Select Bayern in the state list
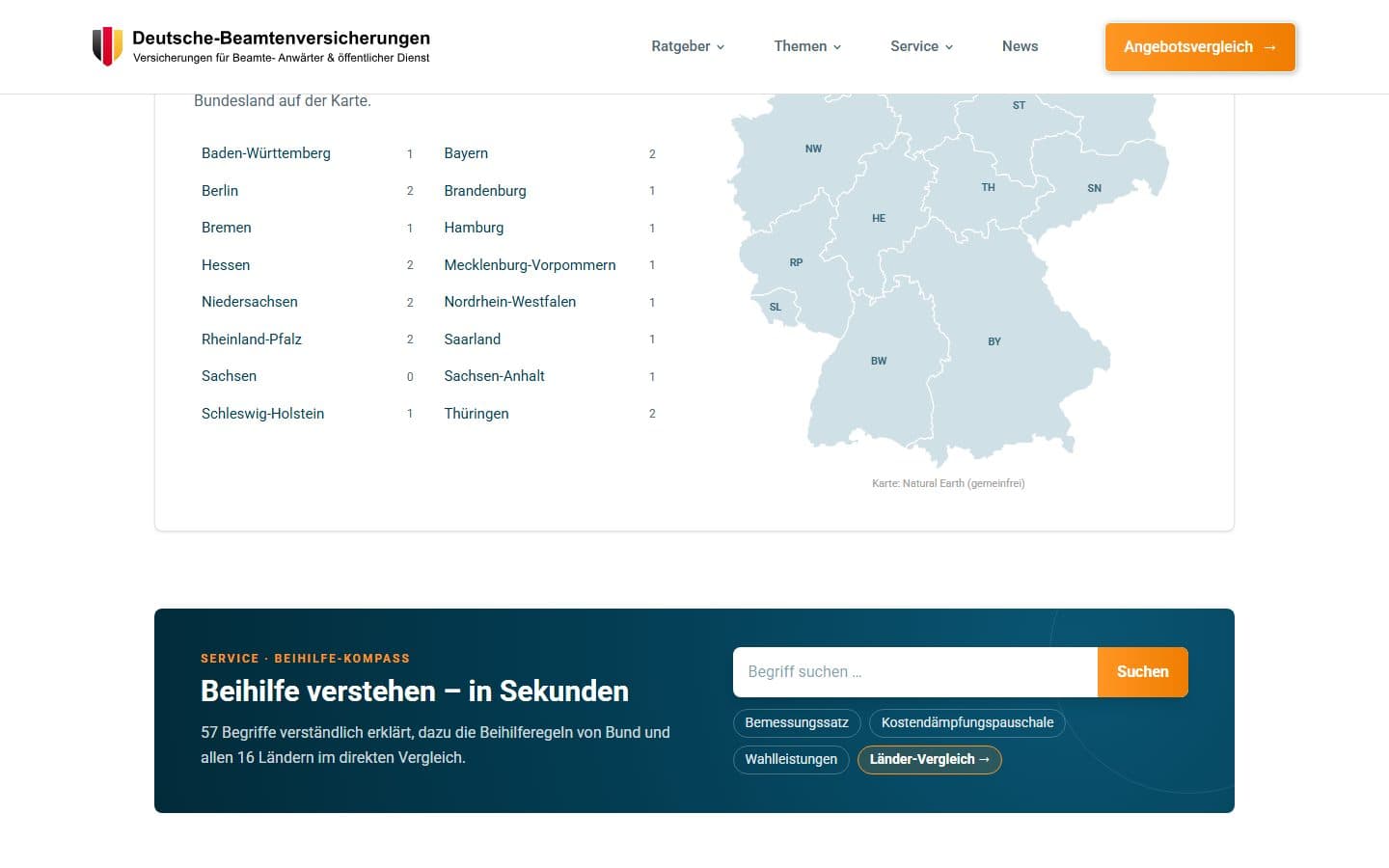The height and width of the screenshot is (868, 1389). click(x=550, y=153)
